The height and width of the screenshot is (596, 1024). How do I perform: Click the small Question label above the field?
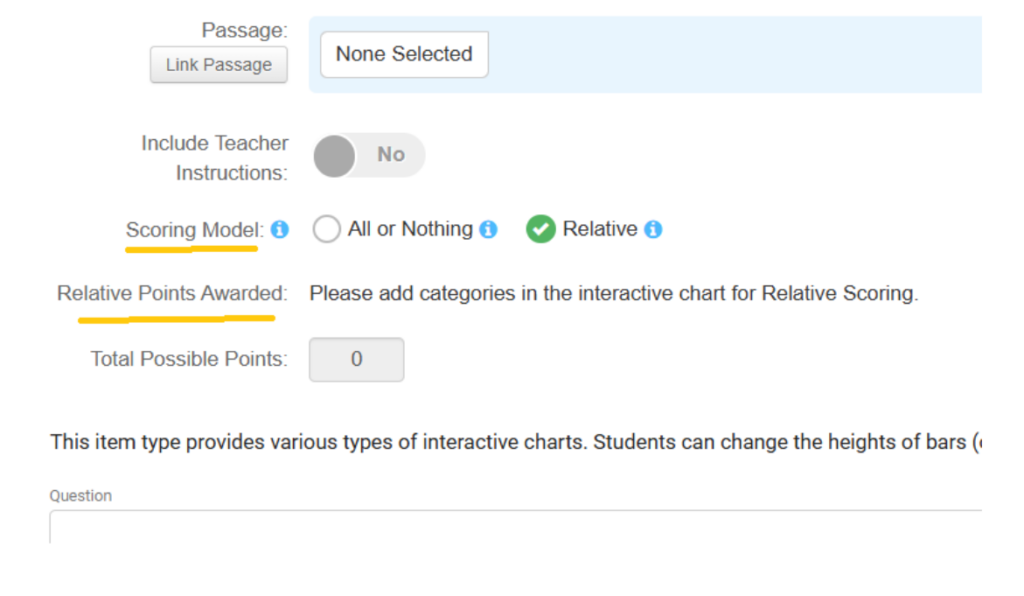pyautogui.click(x=81, y=496)
